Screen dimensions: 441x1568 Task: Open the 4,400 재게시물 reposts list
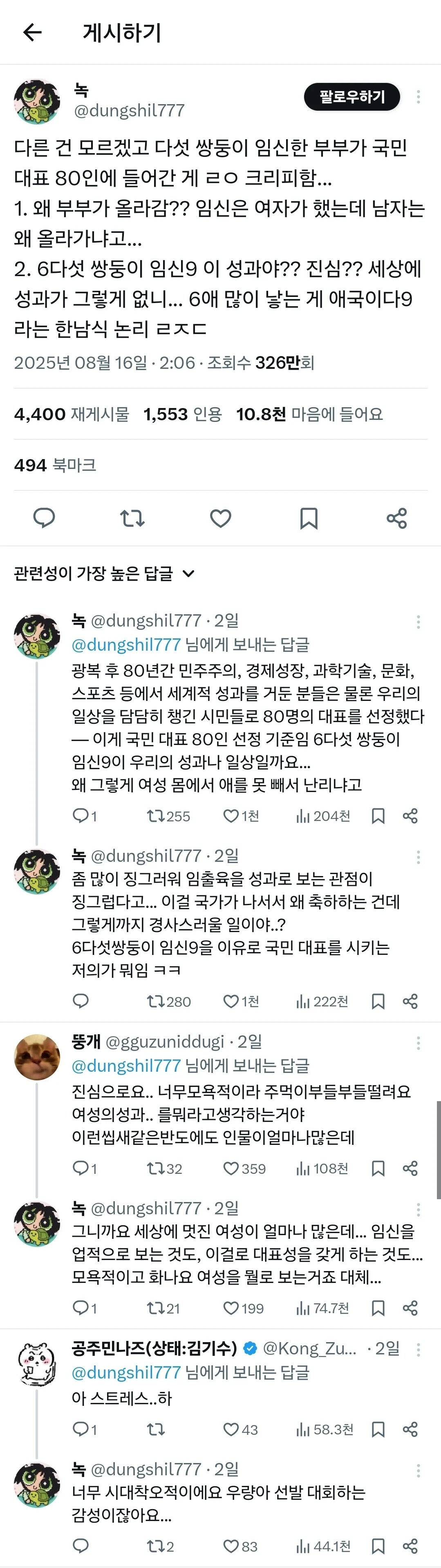72,415
